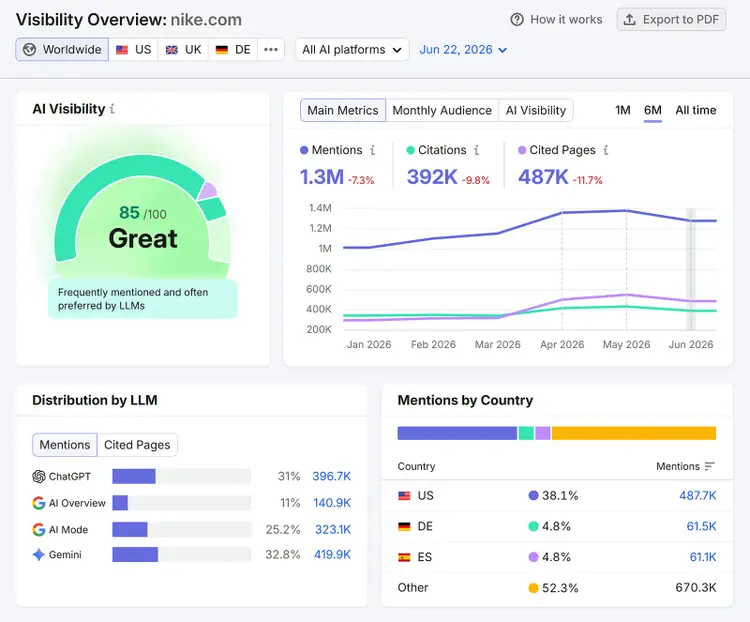
Task: Show Cited Pages metric info tooltip icon
Action: click(606, 150)
